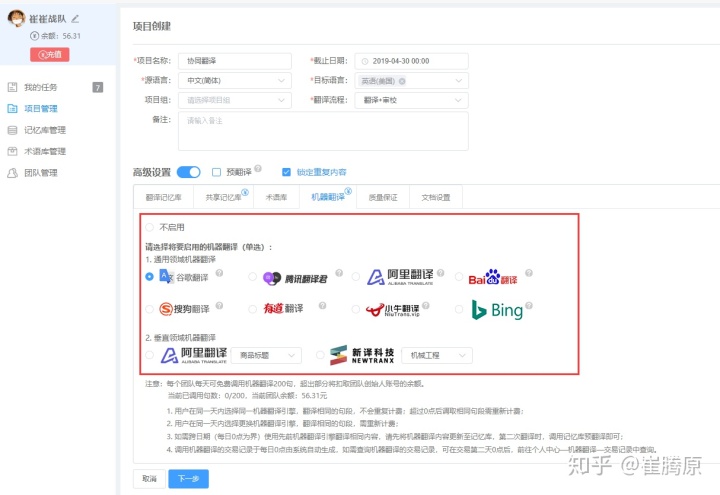This screenshot has height=495, width=720.
Task: Open 我的任务 in sidebar
Action: [x=40, y=87]
